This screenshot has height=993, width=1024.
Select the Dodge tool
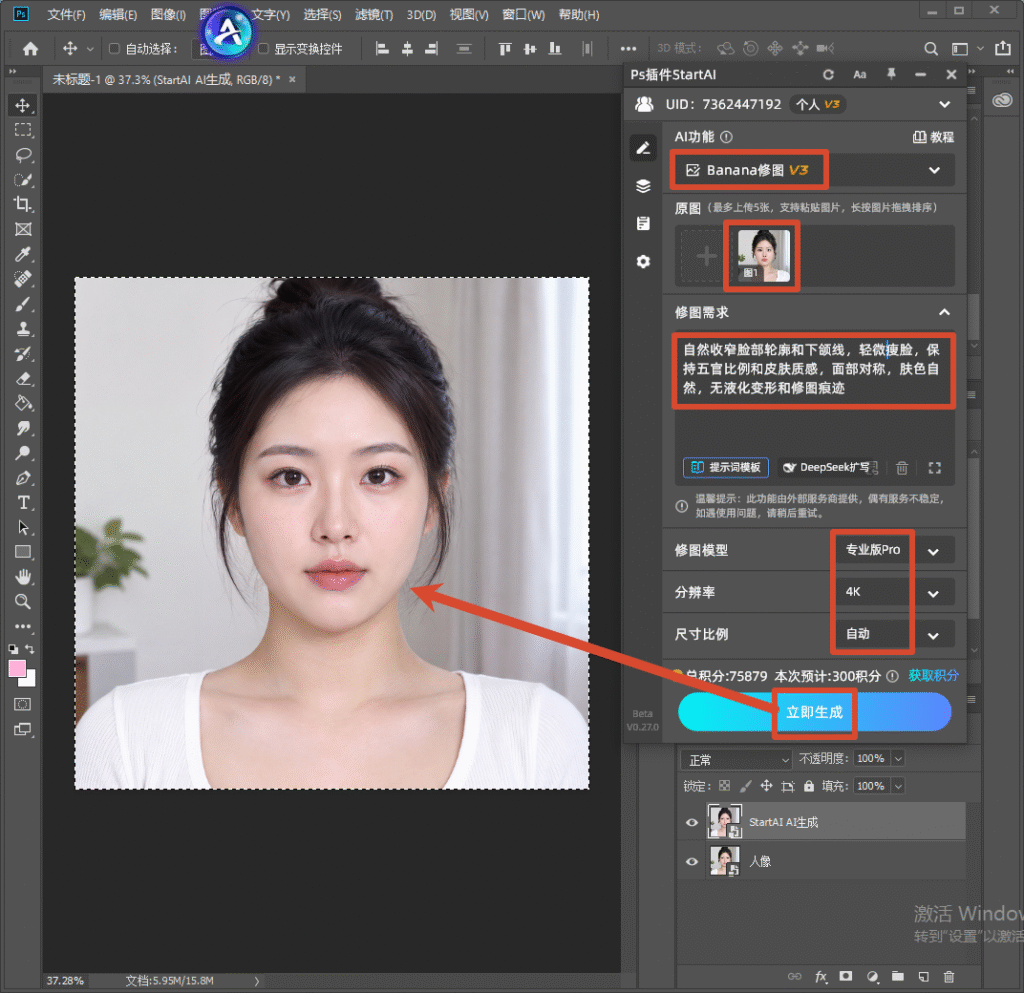coord(23,452)
